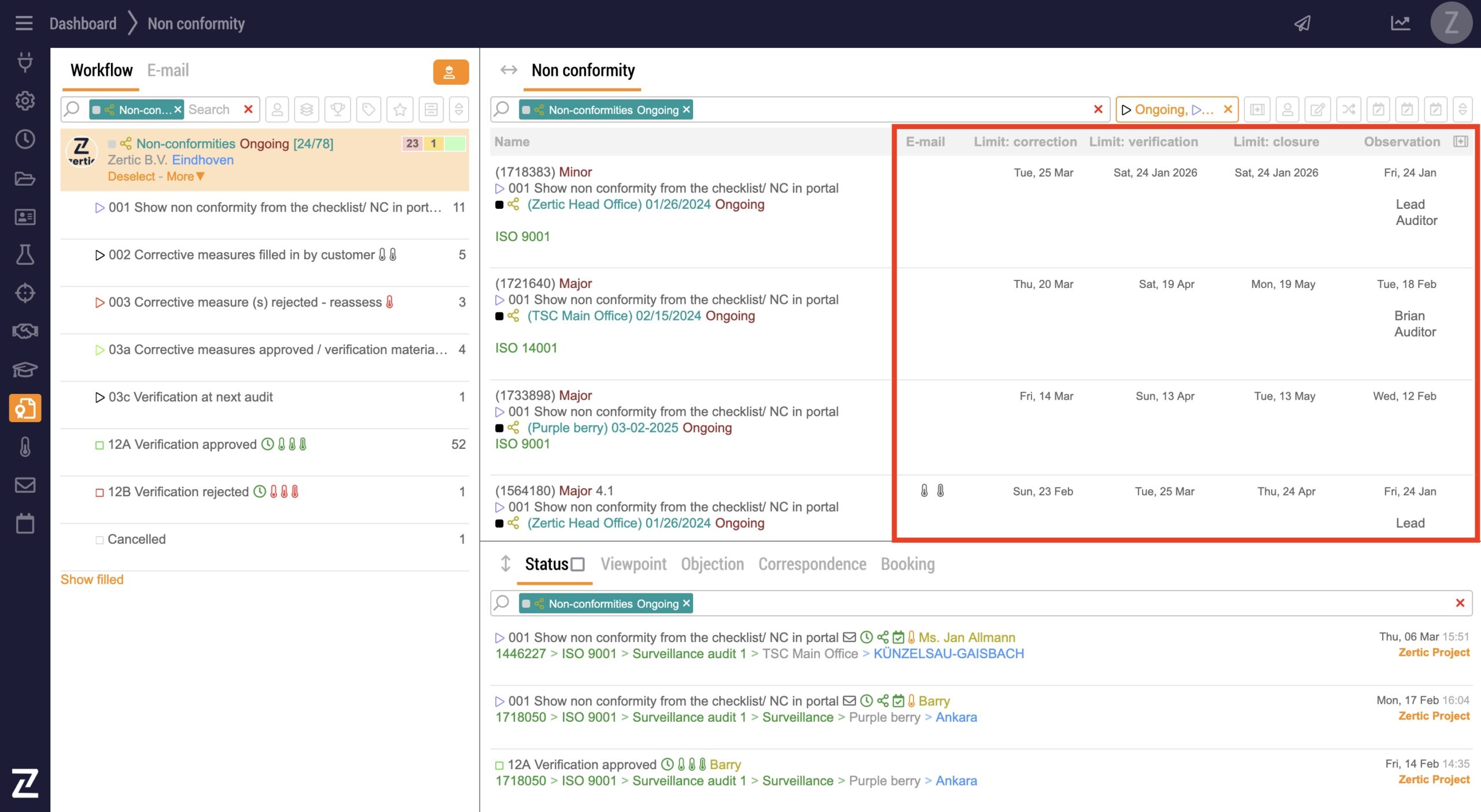Open the graduation cap sidebar icon
Viewport: 1481px width, 812px height.
(x=25, y=370)
